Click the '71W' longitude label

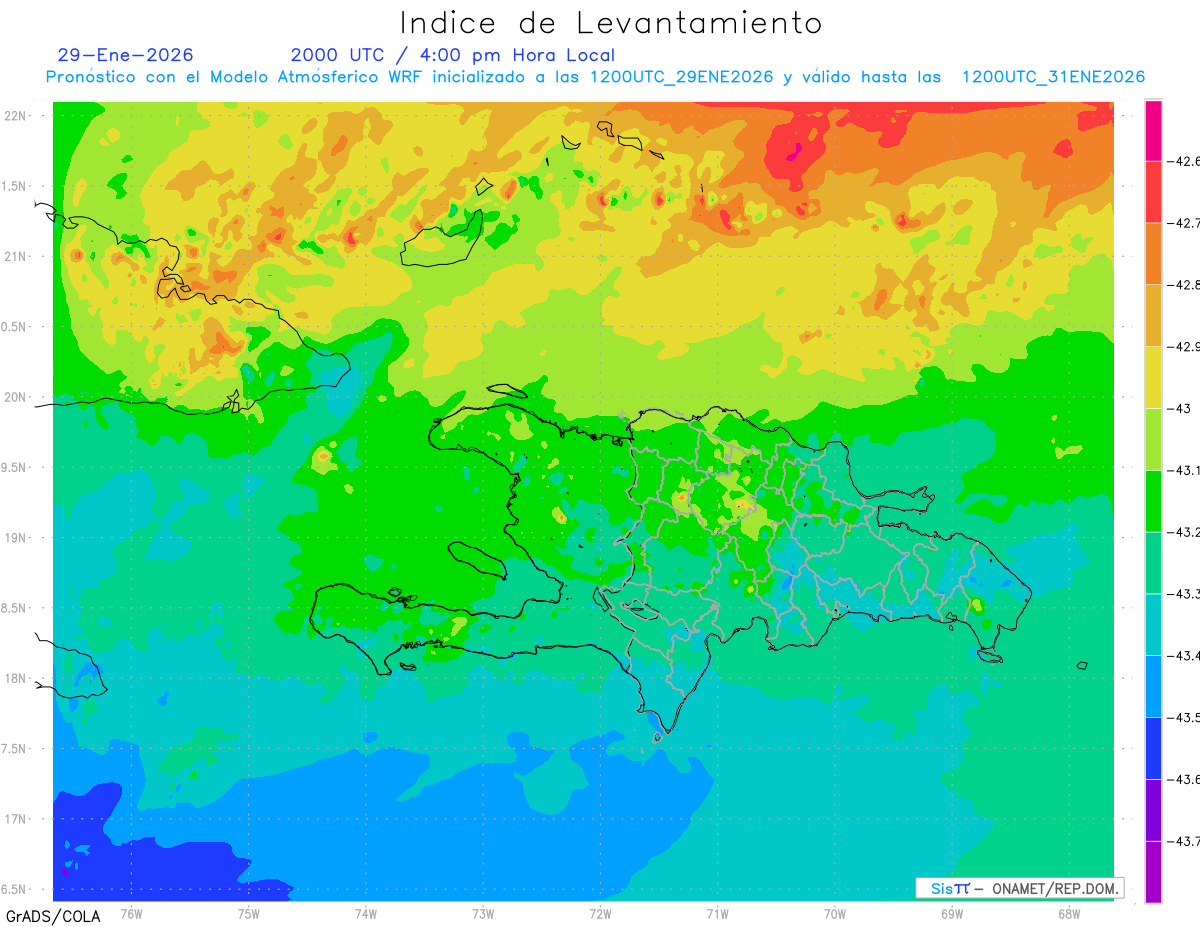(x=717, y=914)
